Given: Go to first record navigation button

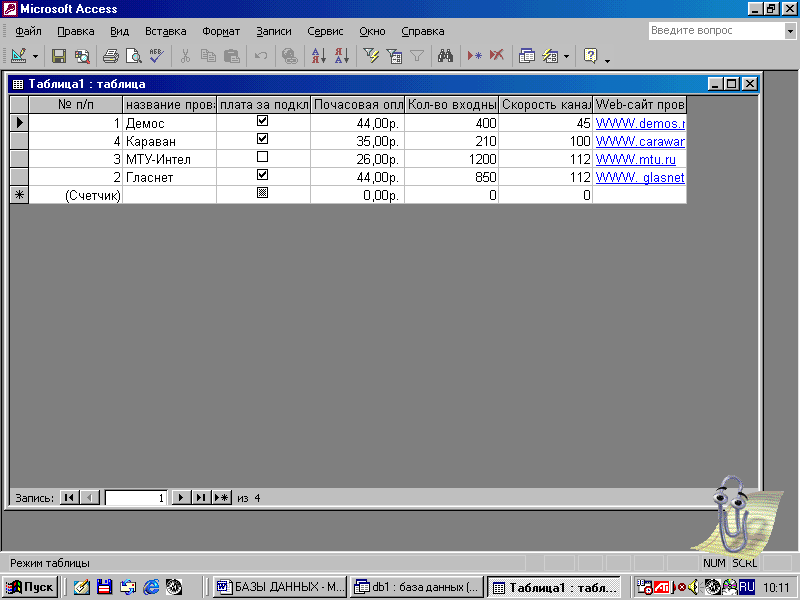Looking at the screenshot, I should (x=69, y=497).
